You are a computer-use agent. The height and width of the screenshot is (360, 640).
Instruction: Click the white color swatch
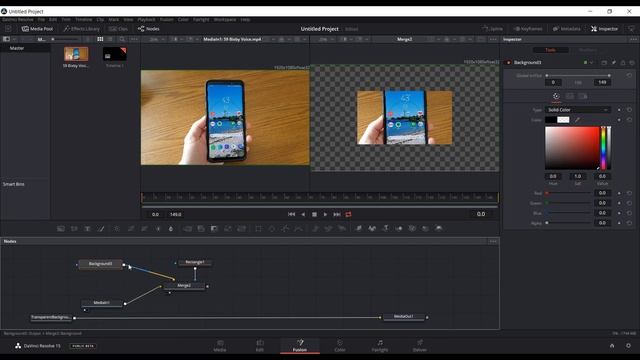563,120
